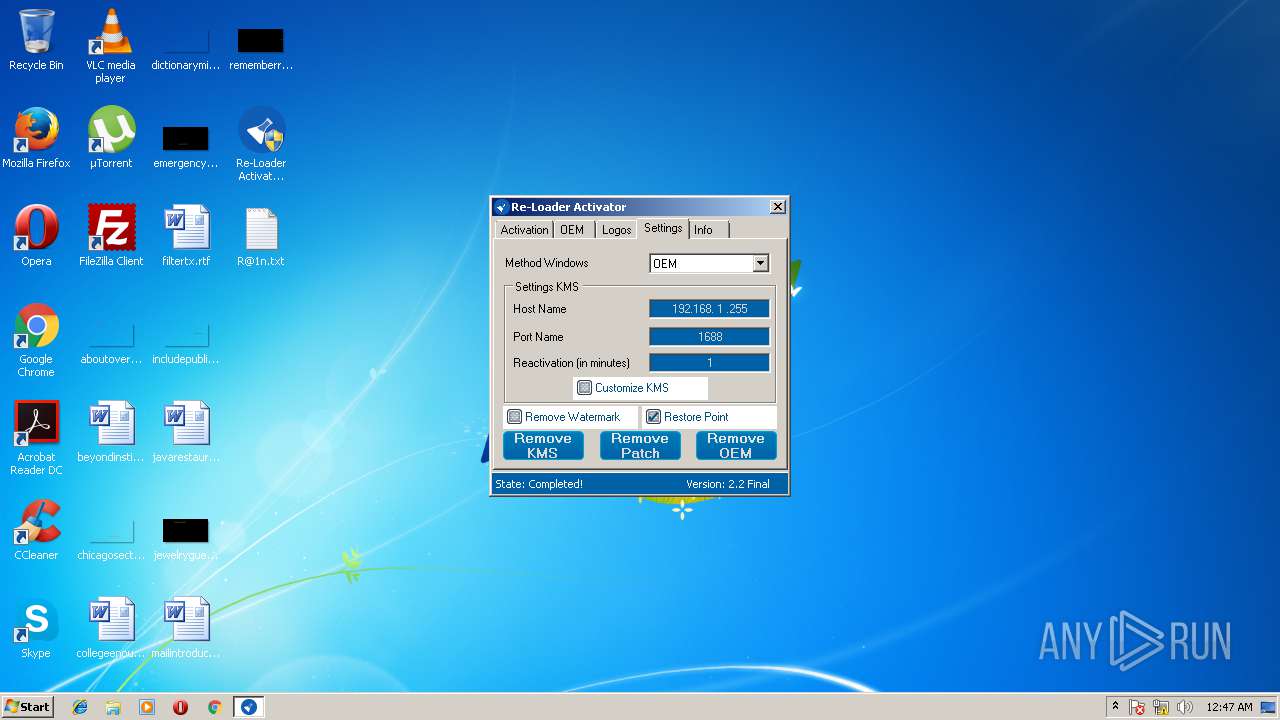Click the 12:47 AM taskbar clock
Viewport: 1280px width, 720px height.
[x=1229, y=707]
